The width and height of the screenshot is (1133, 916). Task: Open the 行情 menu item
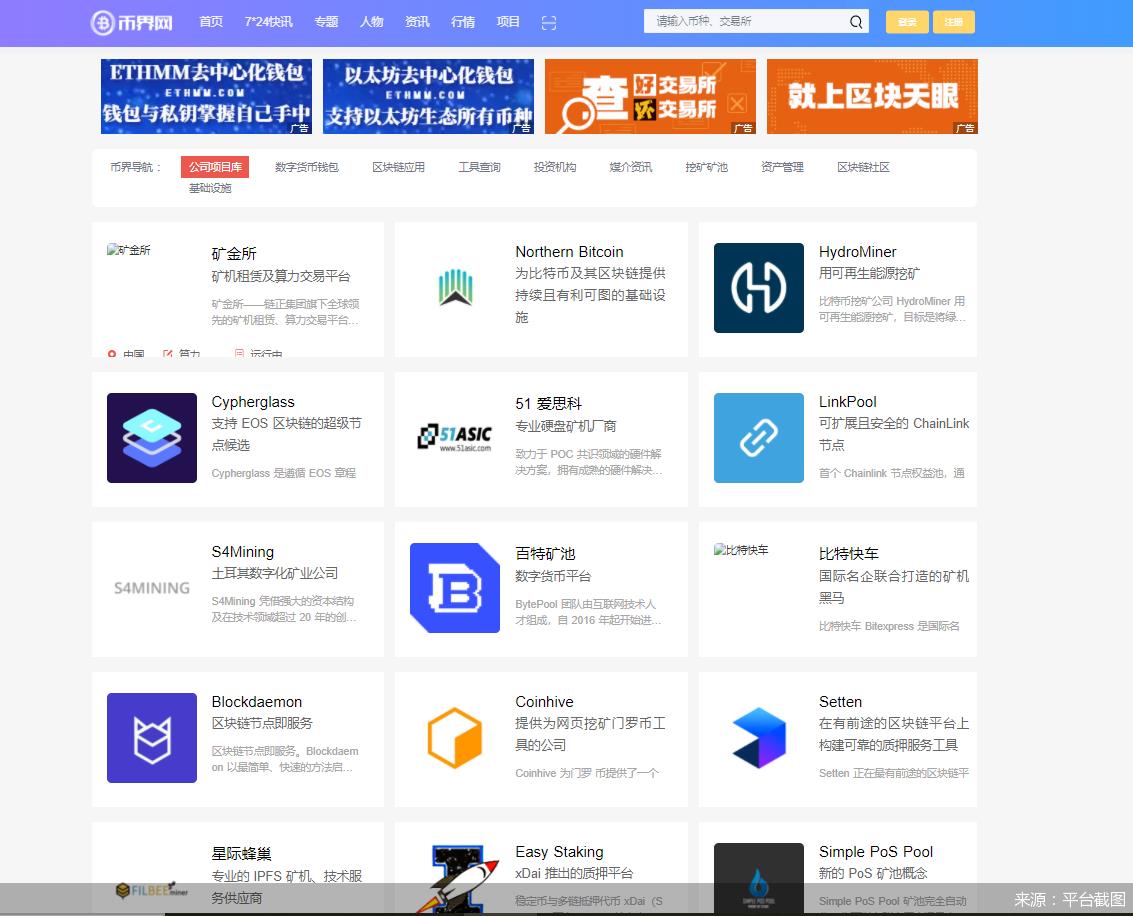pos(463,21)
